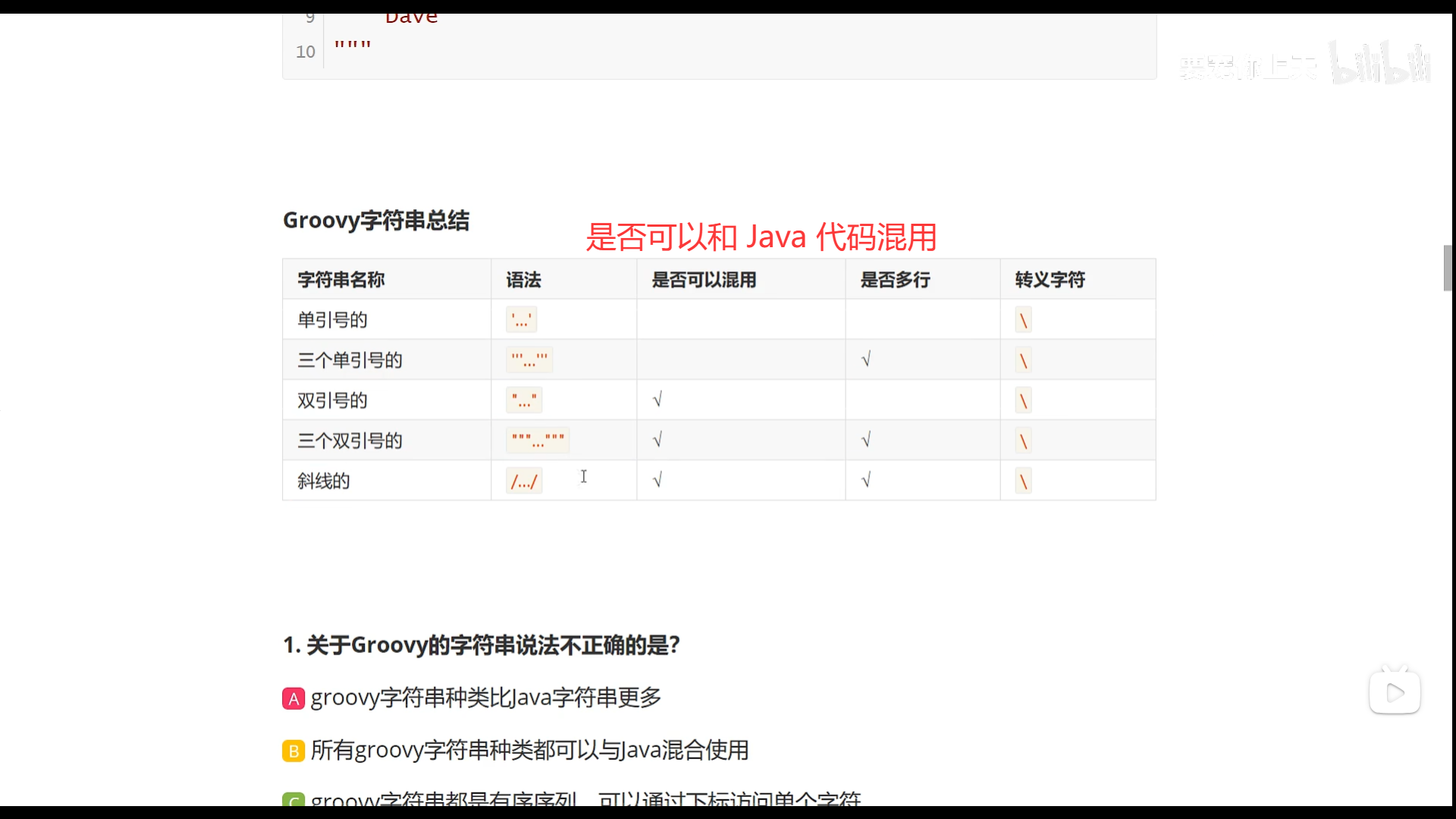Screen dimensions: 1456x819
Task: Click line number 10 in code block
Action: (306, 52)
